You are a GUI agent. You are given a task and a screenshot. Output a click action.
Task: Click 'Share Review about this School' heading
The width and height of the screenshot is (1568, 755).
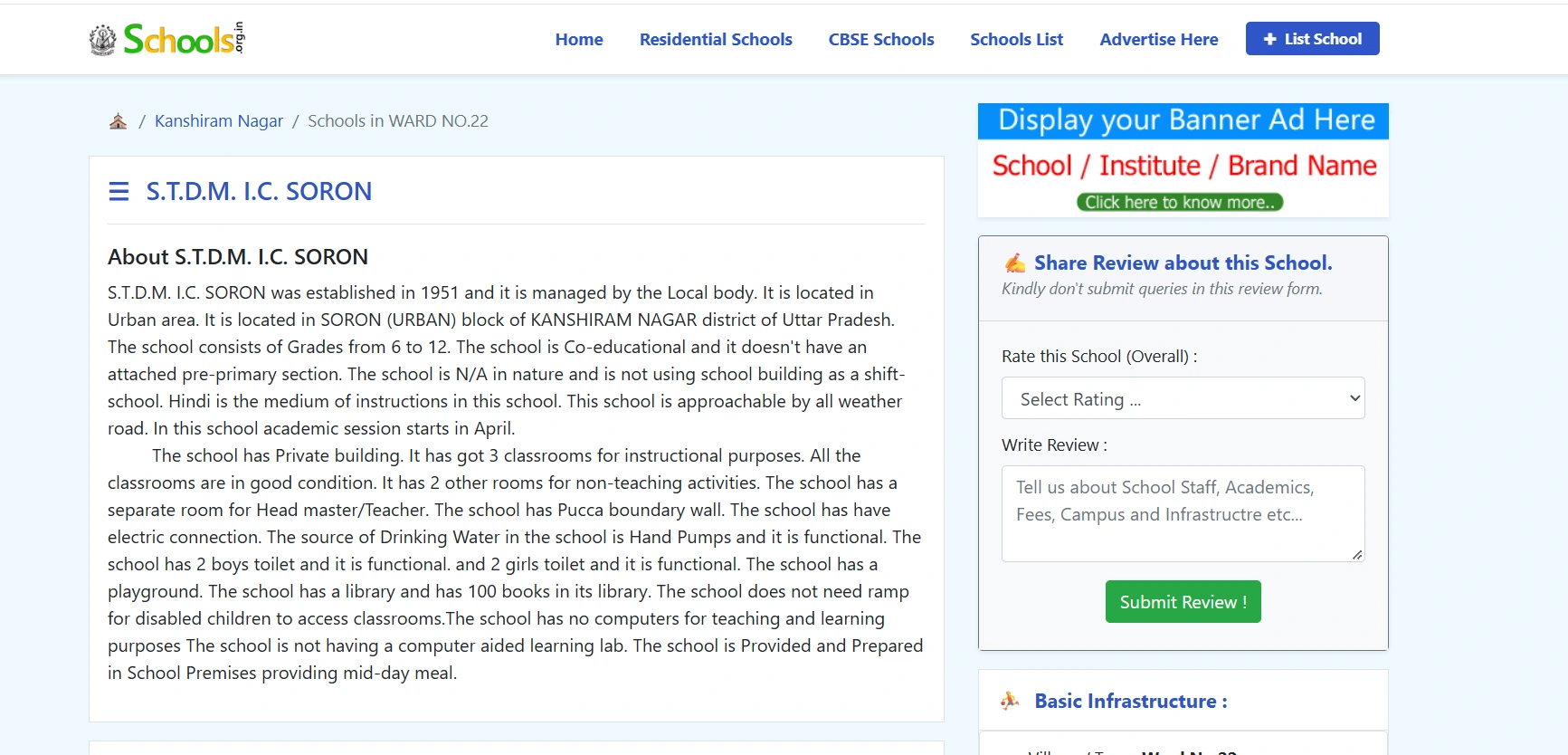(1183, 263)
